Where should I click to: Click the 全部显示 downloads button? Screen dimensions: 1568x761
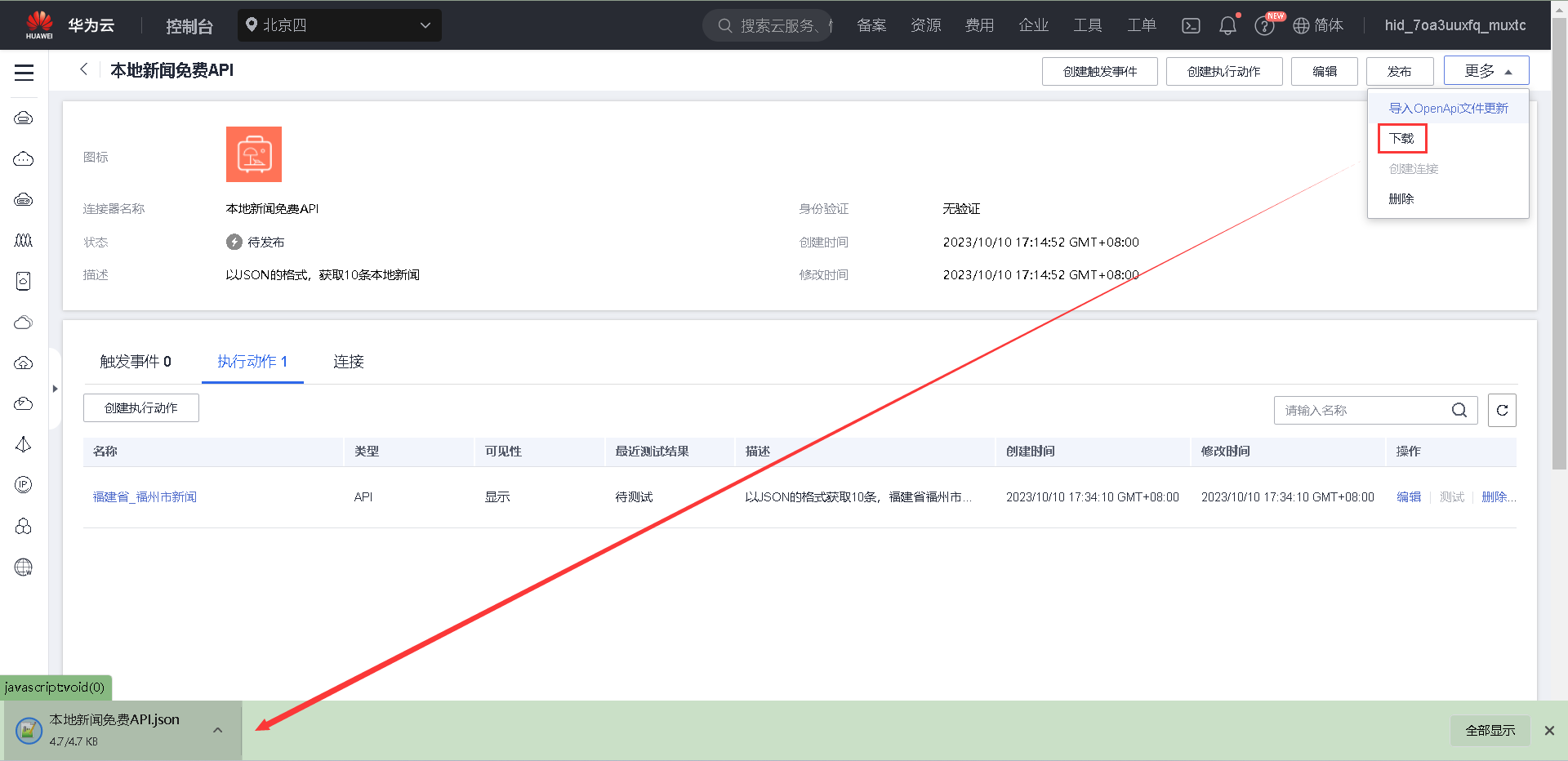point(1490,730)
